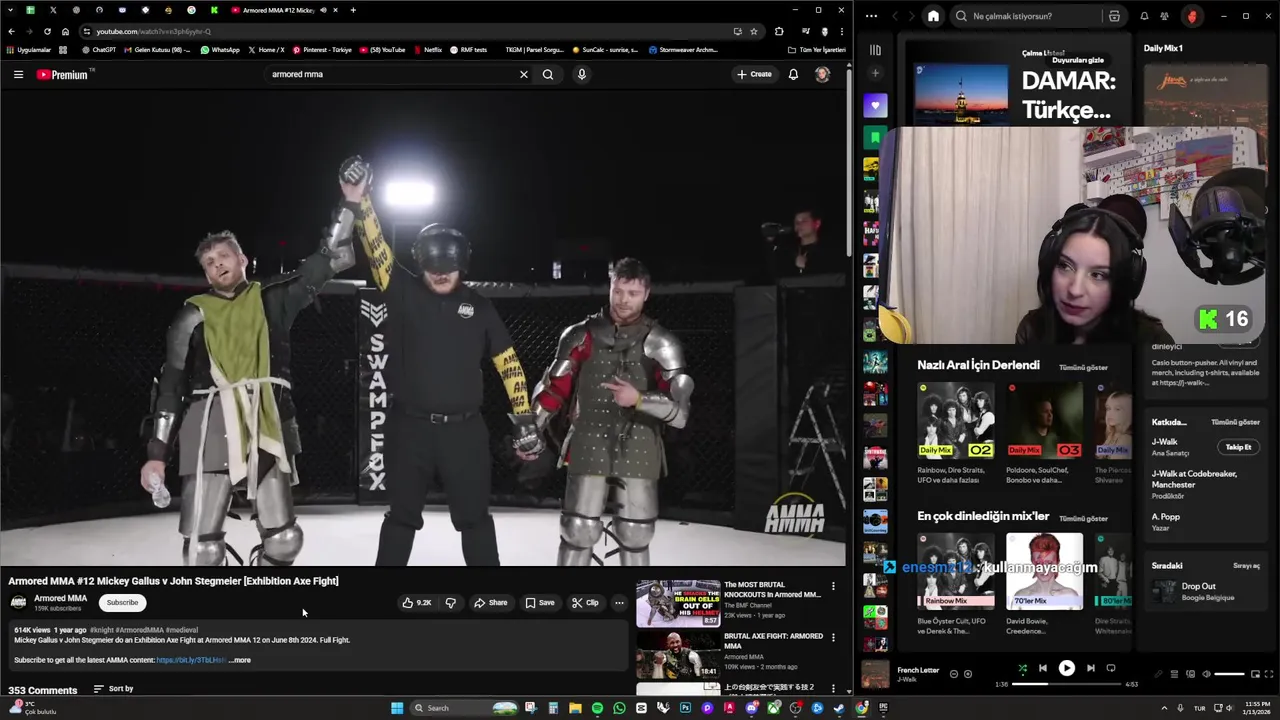Follow J-Walk with Takip Et
1280x720 pixels.
click(1238, 447)
